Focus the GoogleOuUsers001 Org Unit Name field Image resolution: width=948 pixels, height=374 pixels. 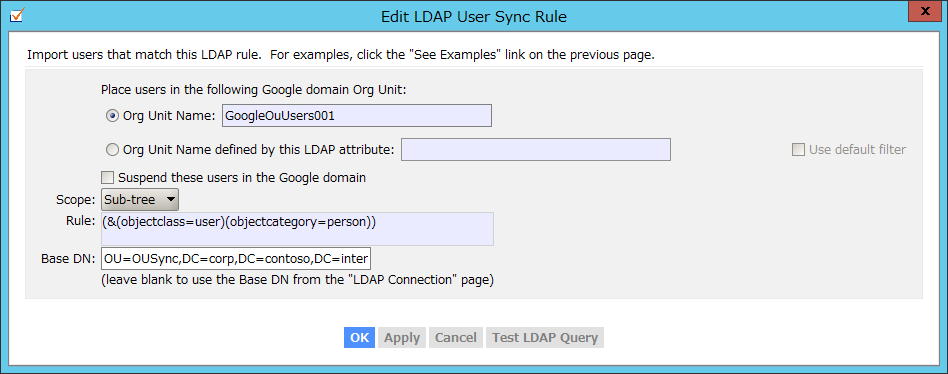(x=357, y=116)
